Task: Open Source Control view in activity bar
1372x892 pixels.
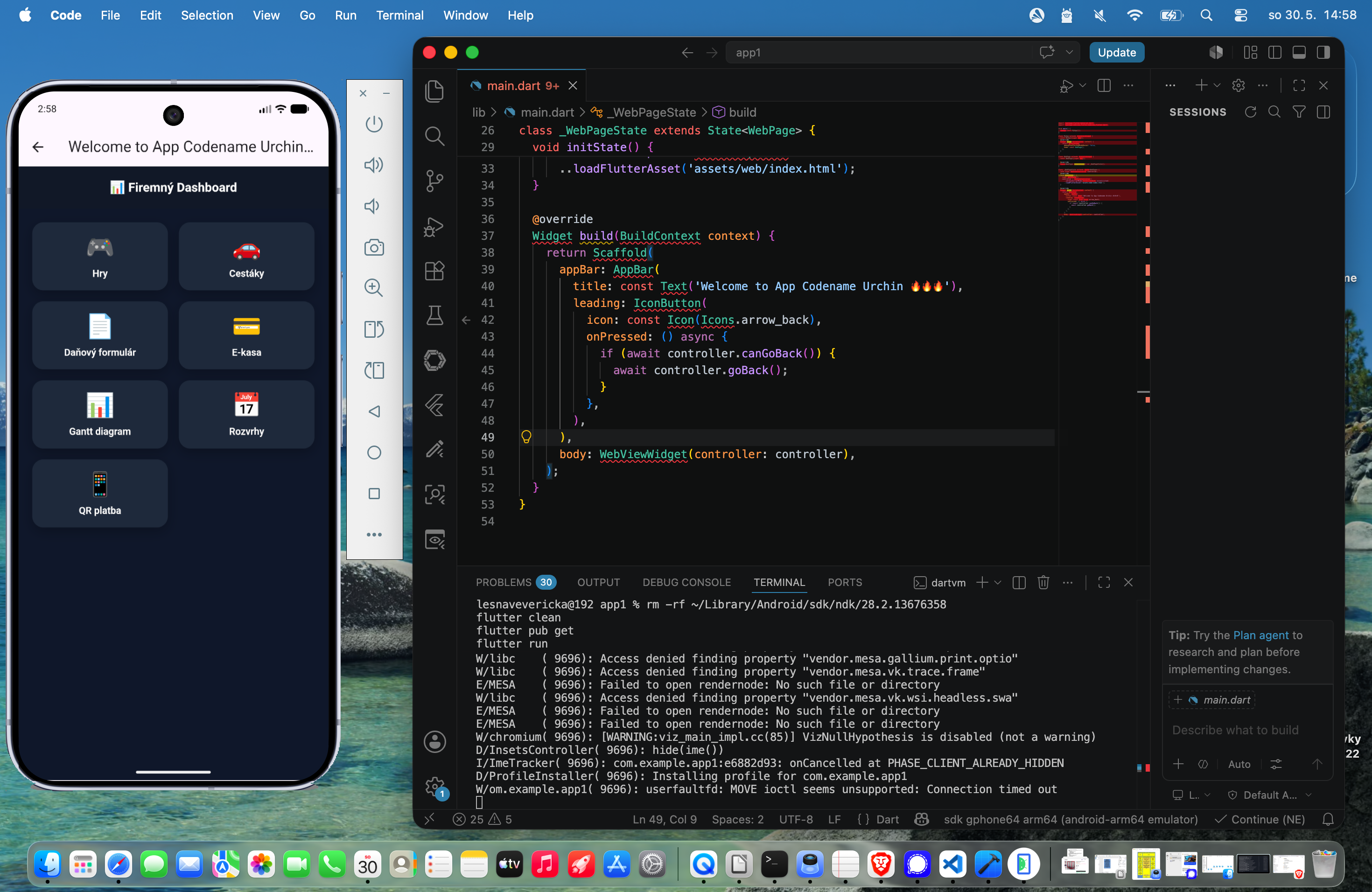Action: pyautogui.click(x=434, y=181)
